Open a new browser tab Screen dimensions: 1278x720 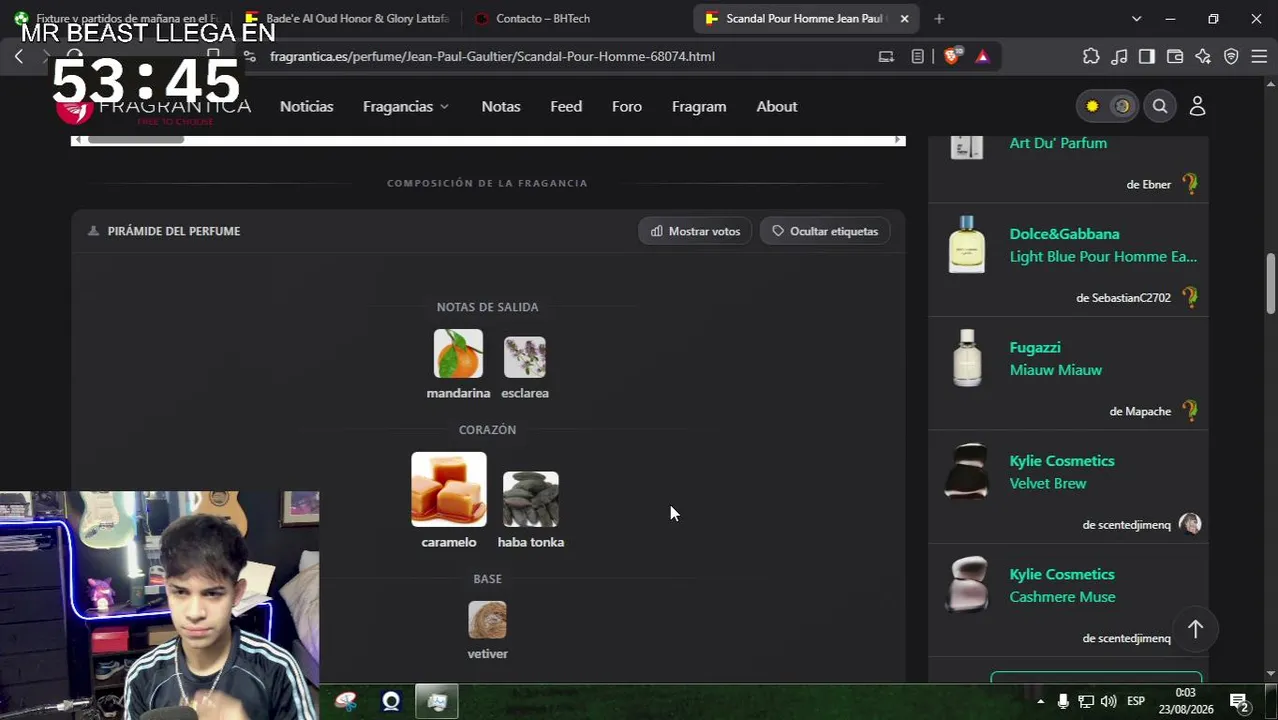(938, 18)
